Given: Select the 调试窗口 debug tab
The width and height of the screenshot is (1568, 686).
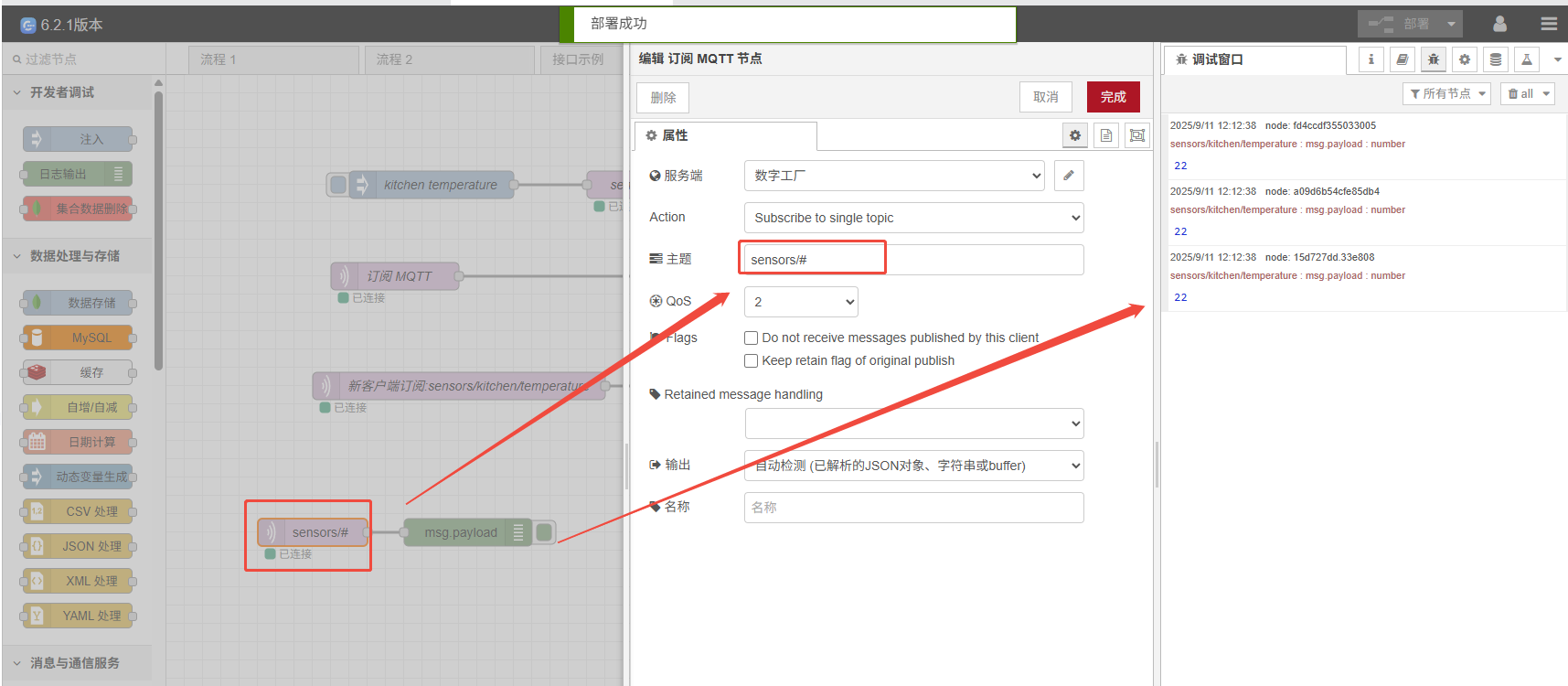Looking at the screenshot, I should click(x=1254, y=59).
